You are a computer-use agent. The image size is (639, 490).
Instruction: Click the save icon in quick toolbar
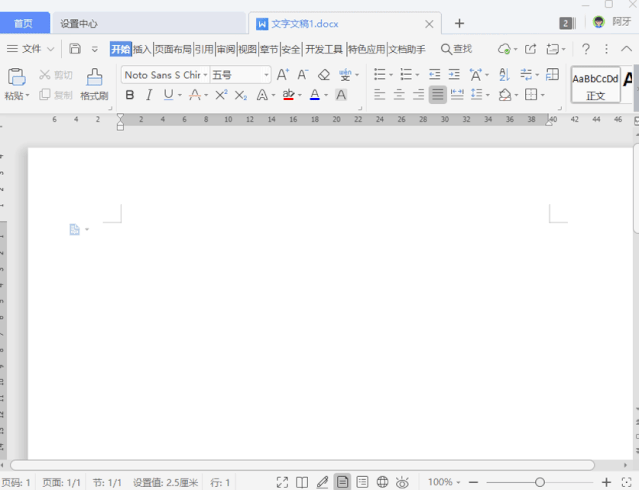75,48
